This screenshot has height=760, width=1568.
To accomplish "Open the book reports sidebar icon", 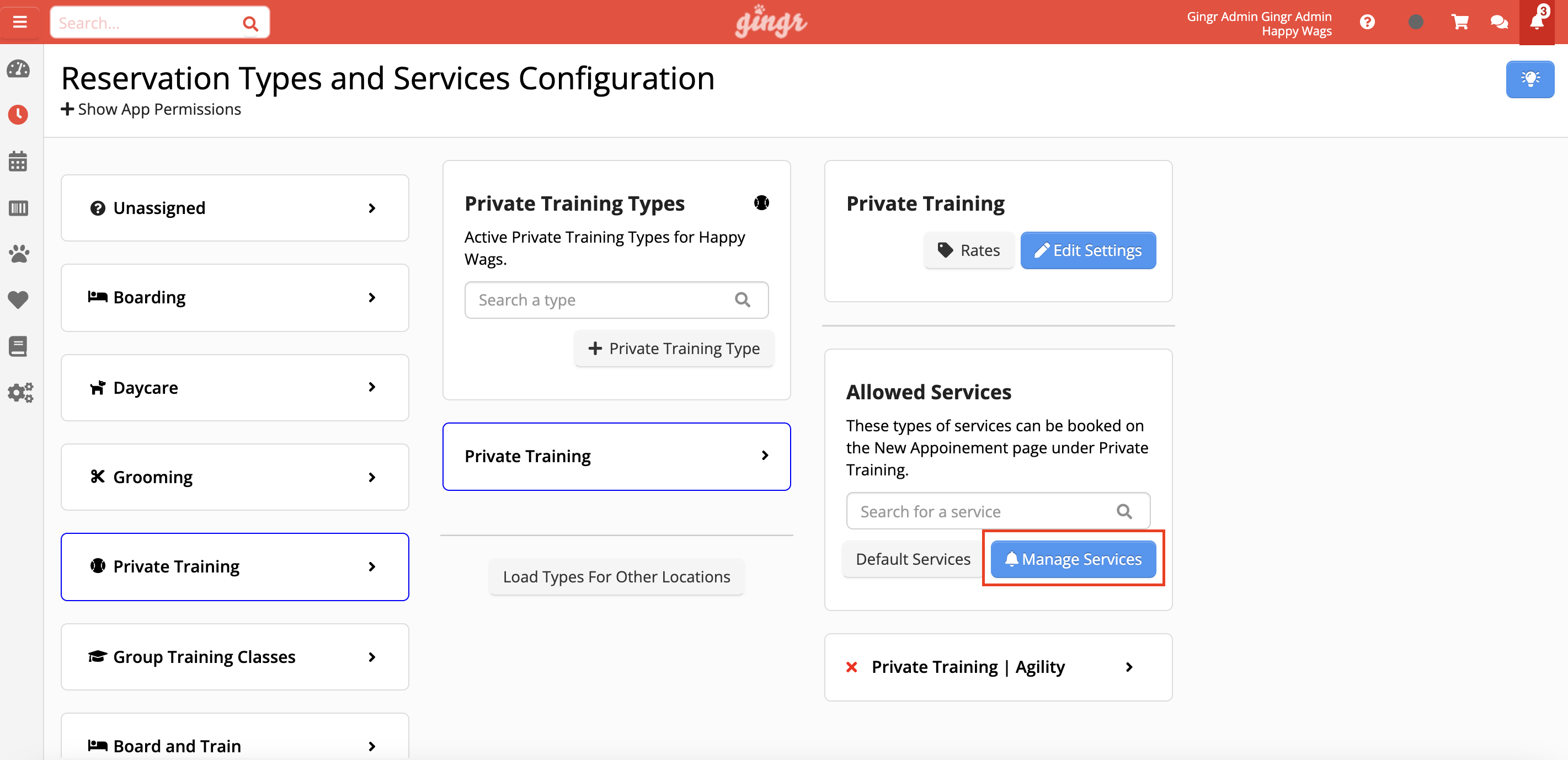I will click(x=18, y=346).
